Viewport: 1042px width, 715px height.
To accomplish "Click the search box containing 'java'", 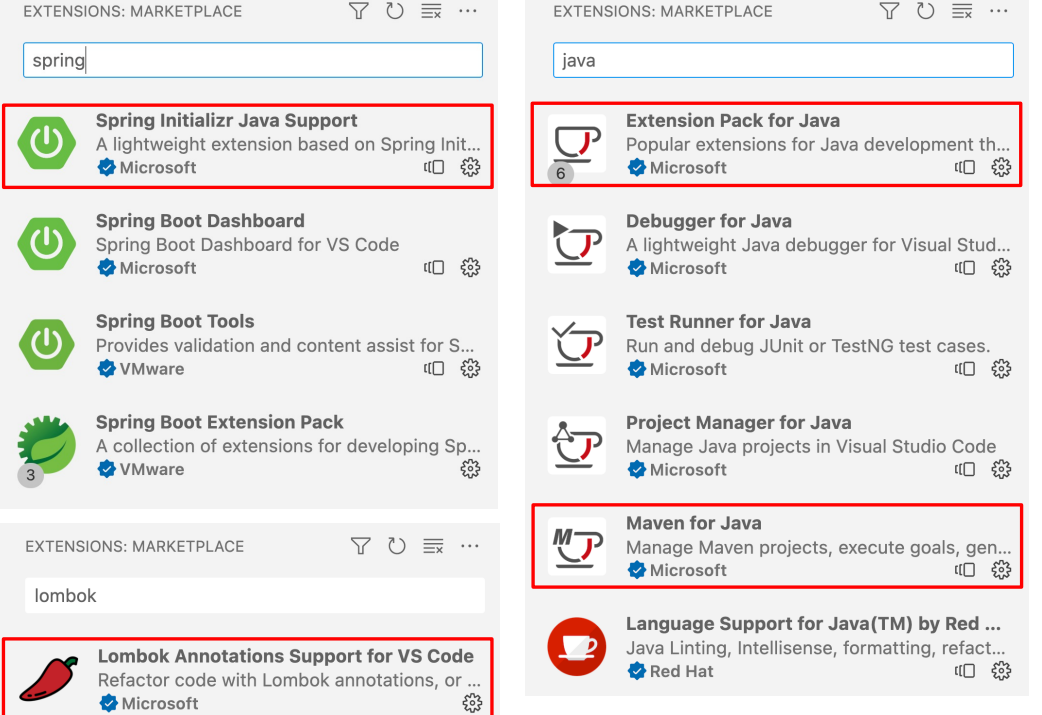I will 783,60.
